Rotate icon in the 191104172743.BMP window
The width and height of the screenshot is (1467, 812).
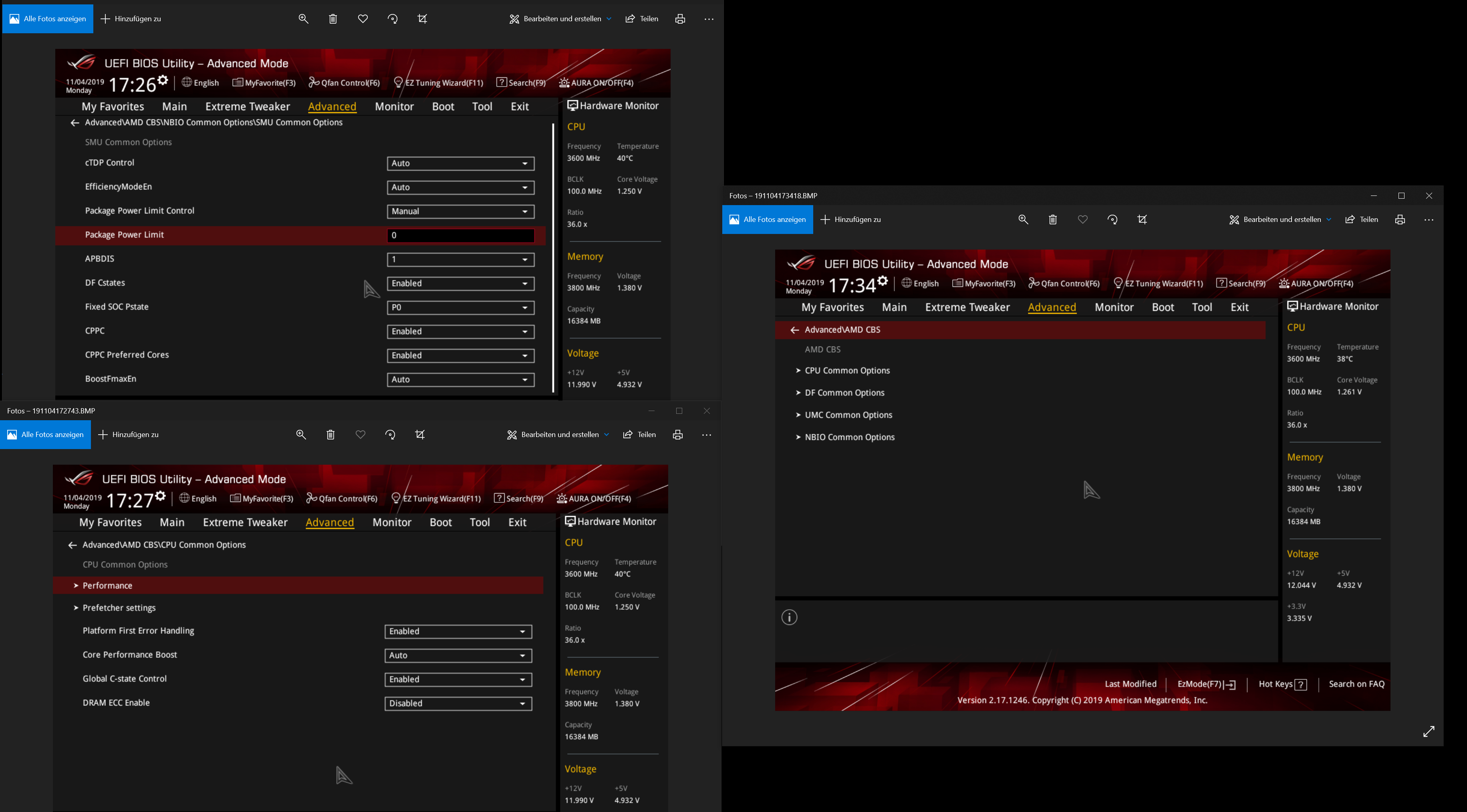click(x=390, y=435)
